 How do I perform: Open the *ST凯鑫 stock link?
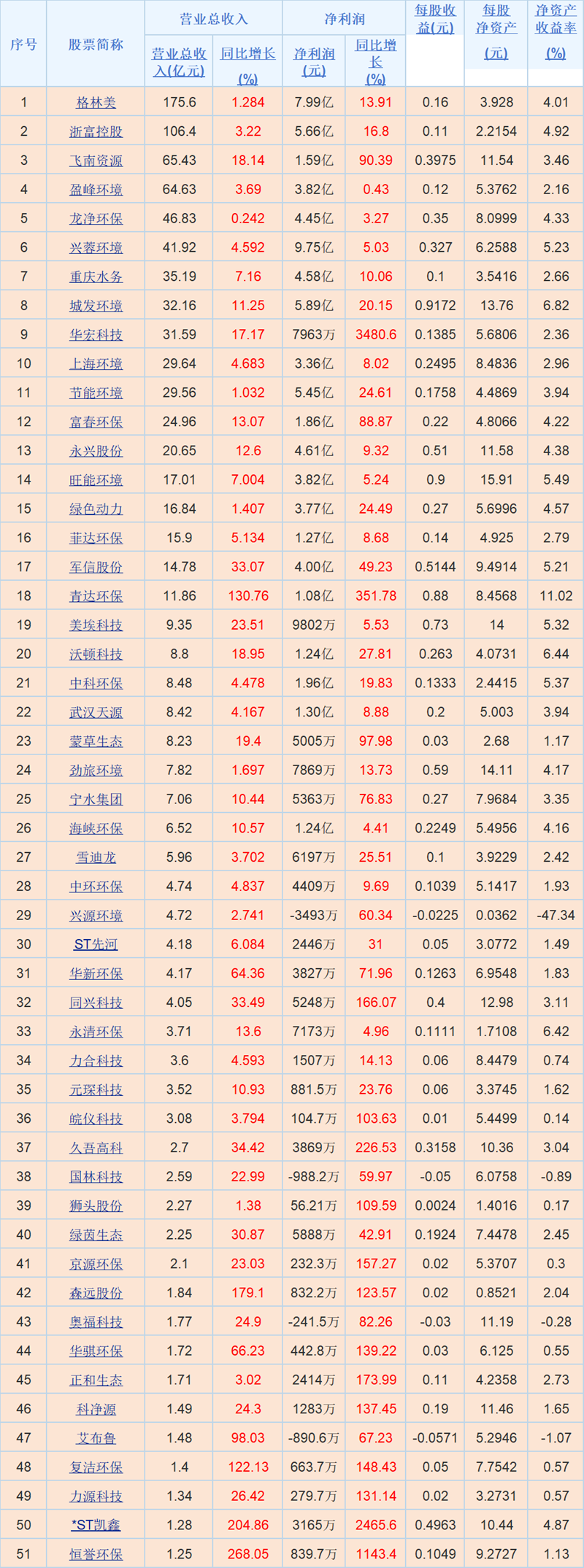pos(96,1526)
